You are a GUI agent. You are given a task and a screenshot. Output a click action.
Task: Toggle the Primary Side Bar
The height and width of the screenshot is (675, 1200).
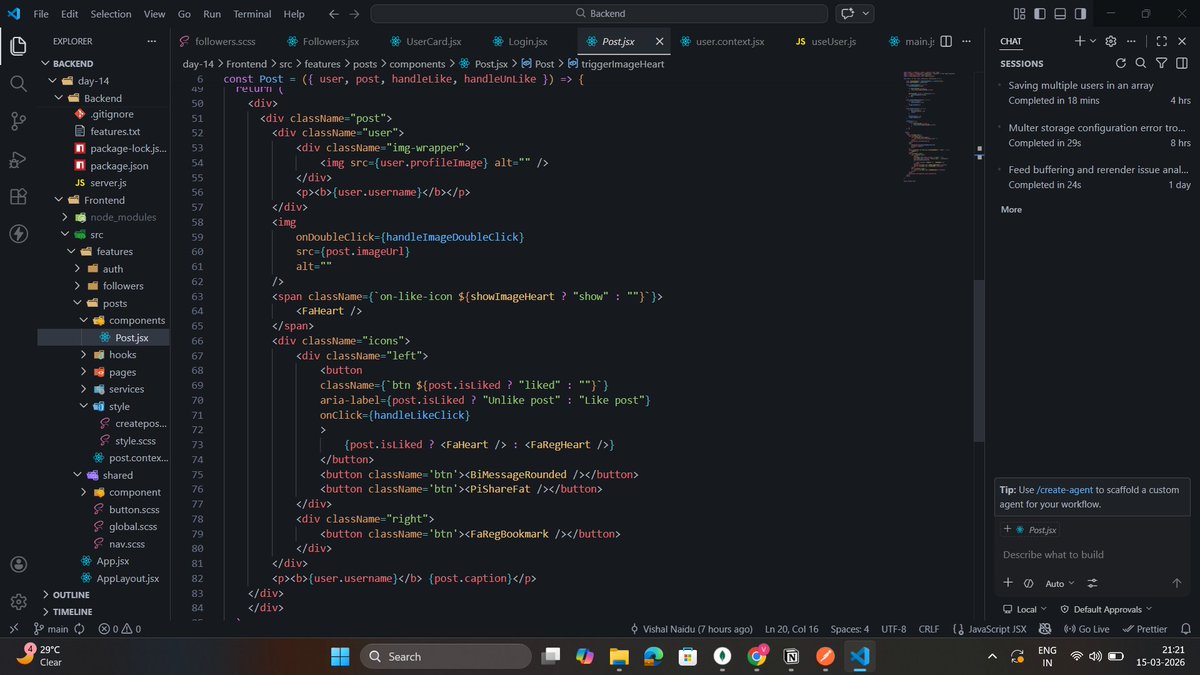click(1040, 14)
